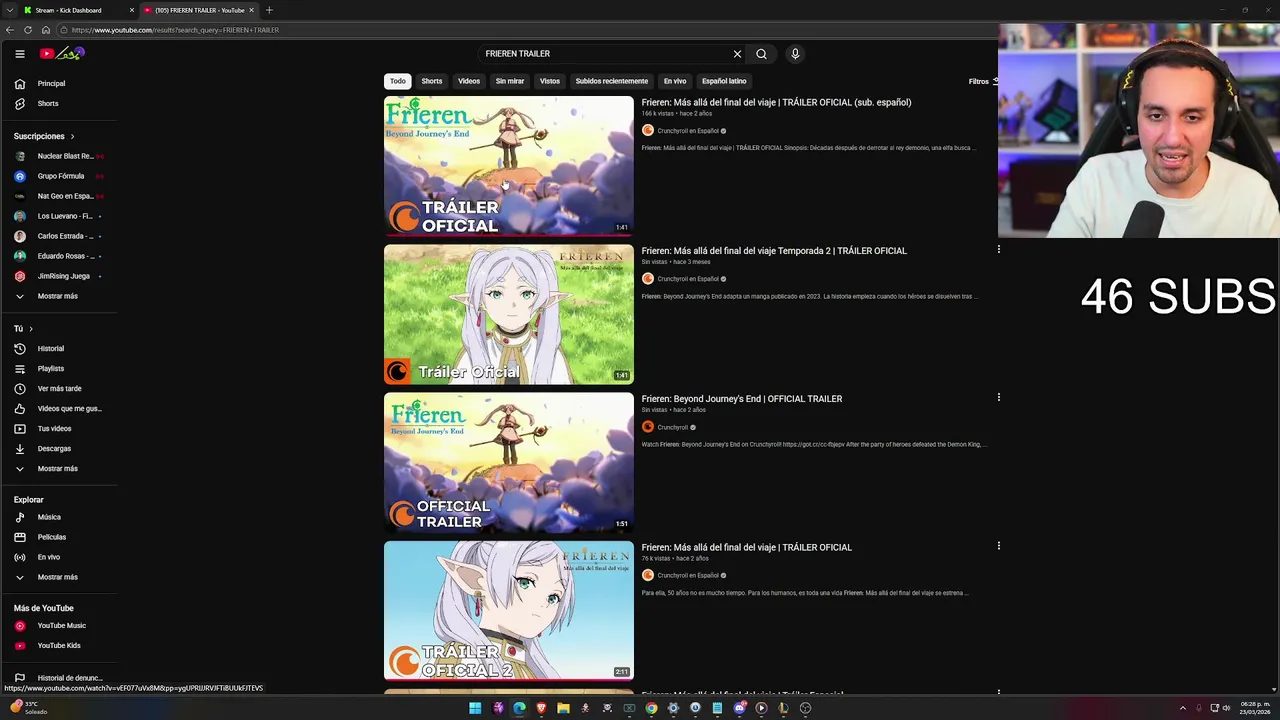Open YouTube Kids in the sidebar

click(58, 646)
